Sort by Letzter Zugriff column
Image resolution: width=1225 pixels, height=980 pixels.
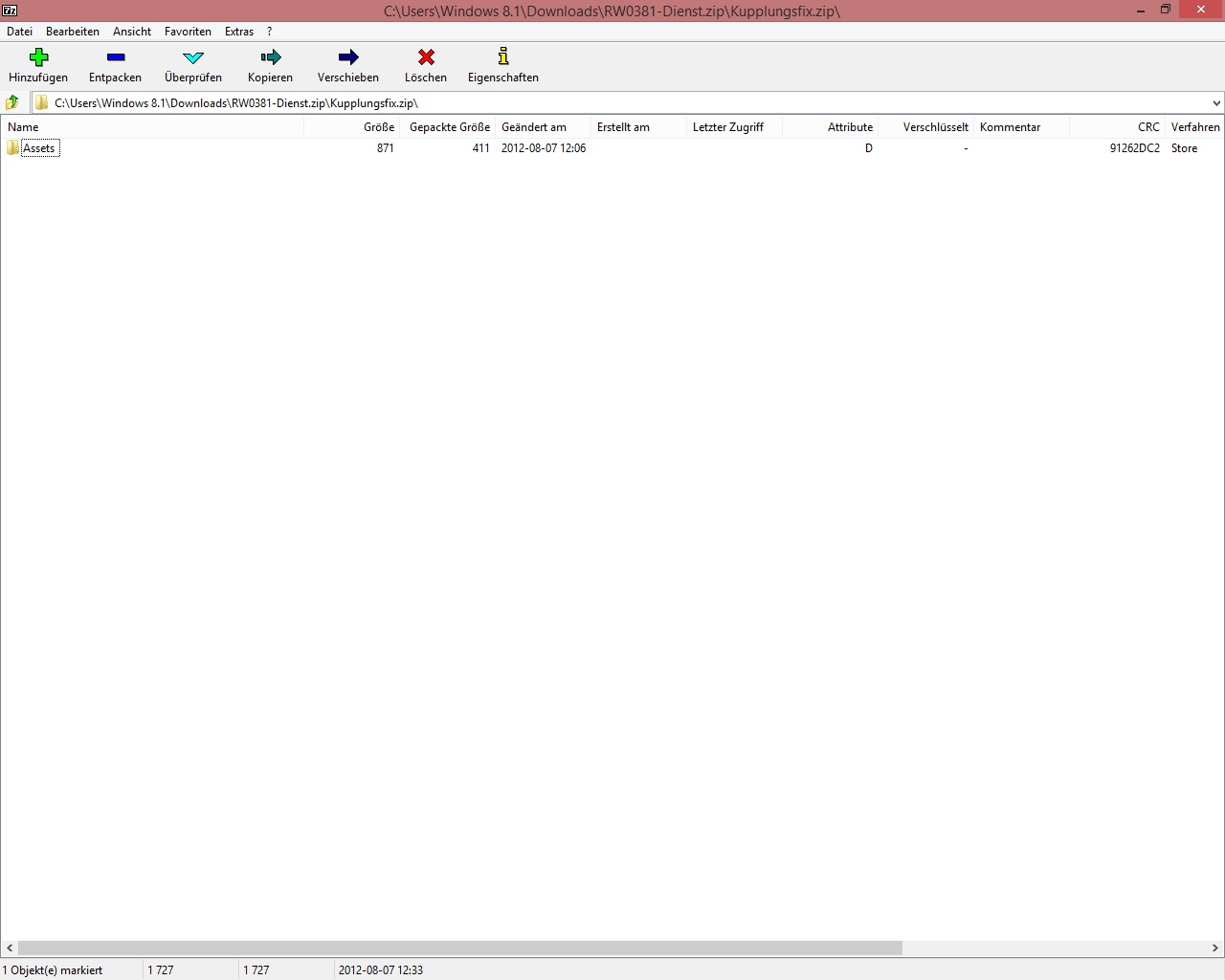[735, 127]
